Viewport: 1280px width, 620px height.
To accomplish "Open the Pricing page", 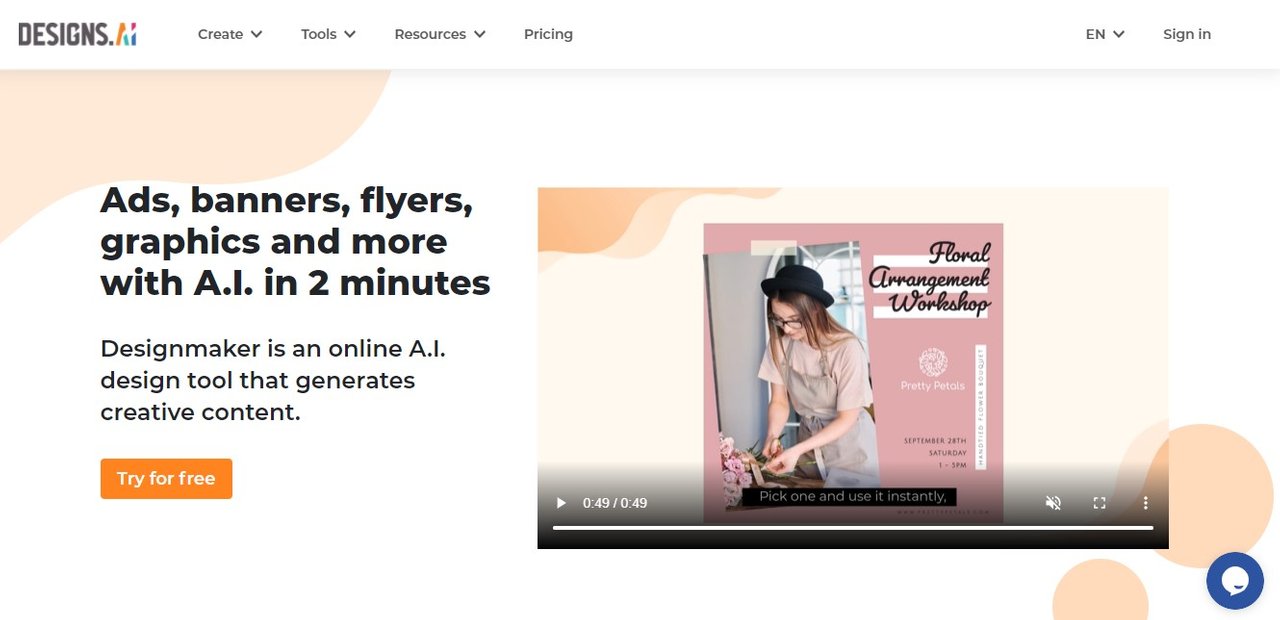I will coord(548,34).
